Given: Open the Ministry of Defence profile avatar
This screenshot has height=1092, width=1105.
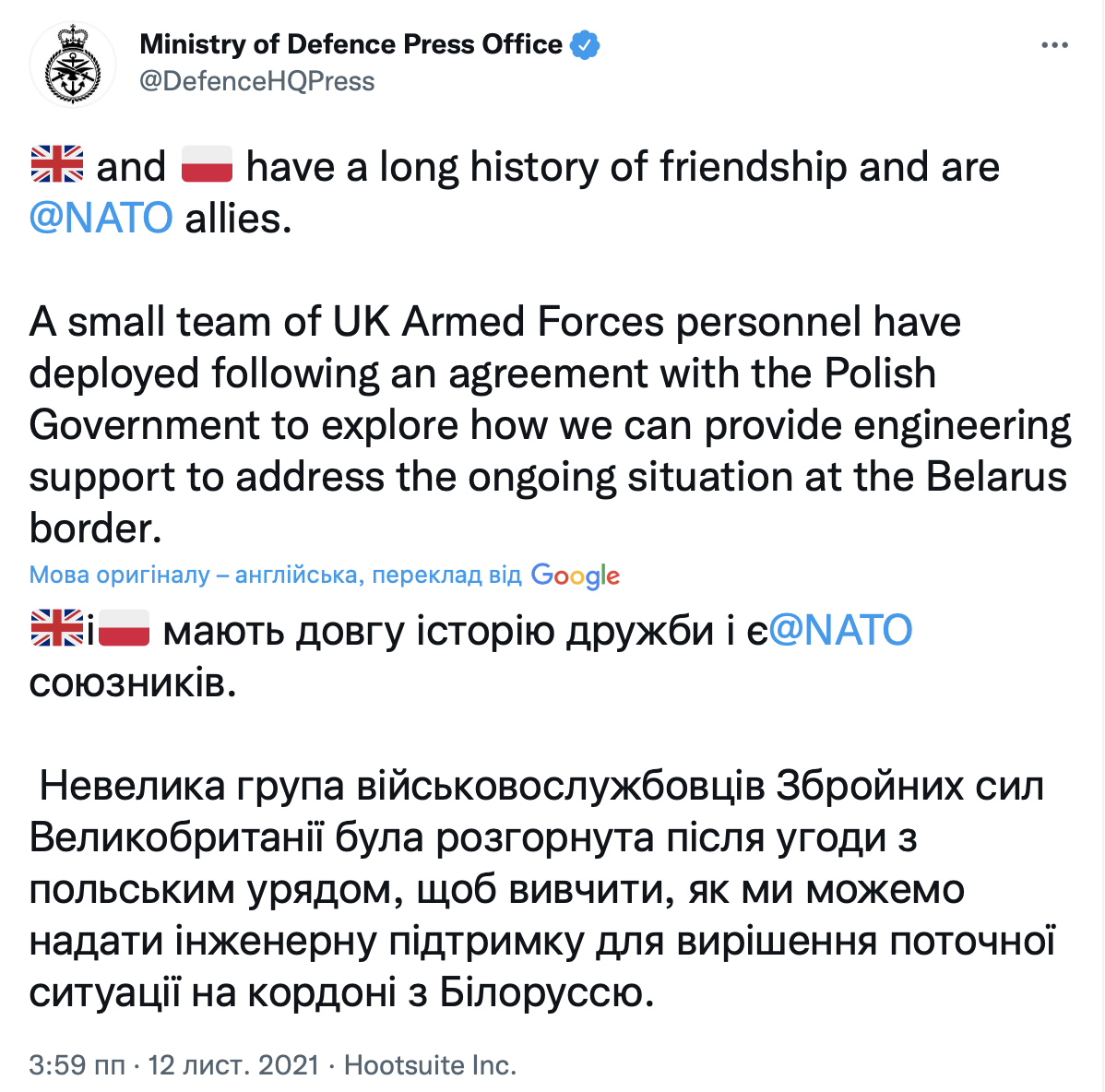Looking at the screenshot, I should point(73,65).
